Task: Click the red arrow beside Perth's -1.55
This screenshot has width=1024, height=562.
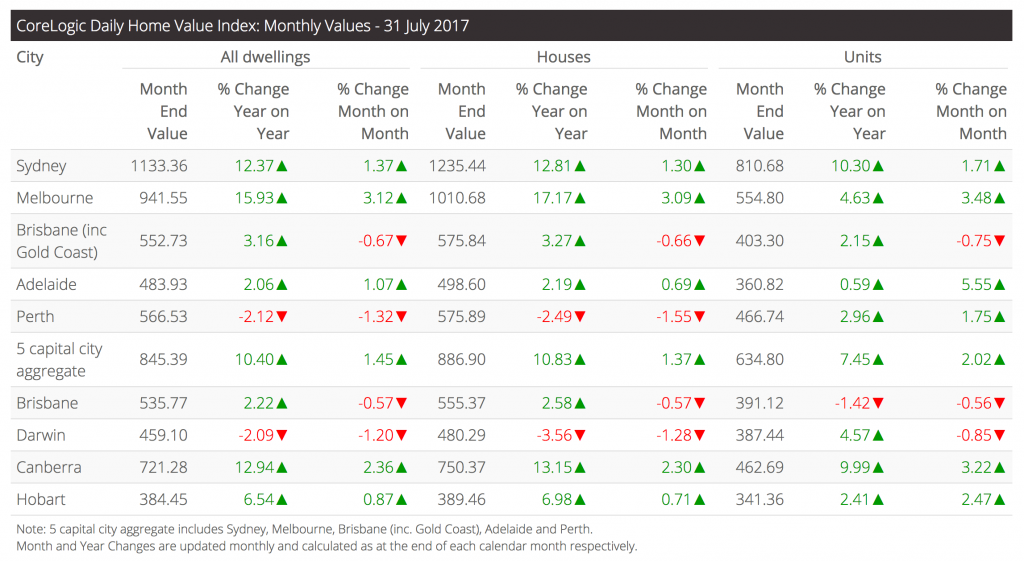Action: click(x=700, y=317)
